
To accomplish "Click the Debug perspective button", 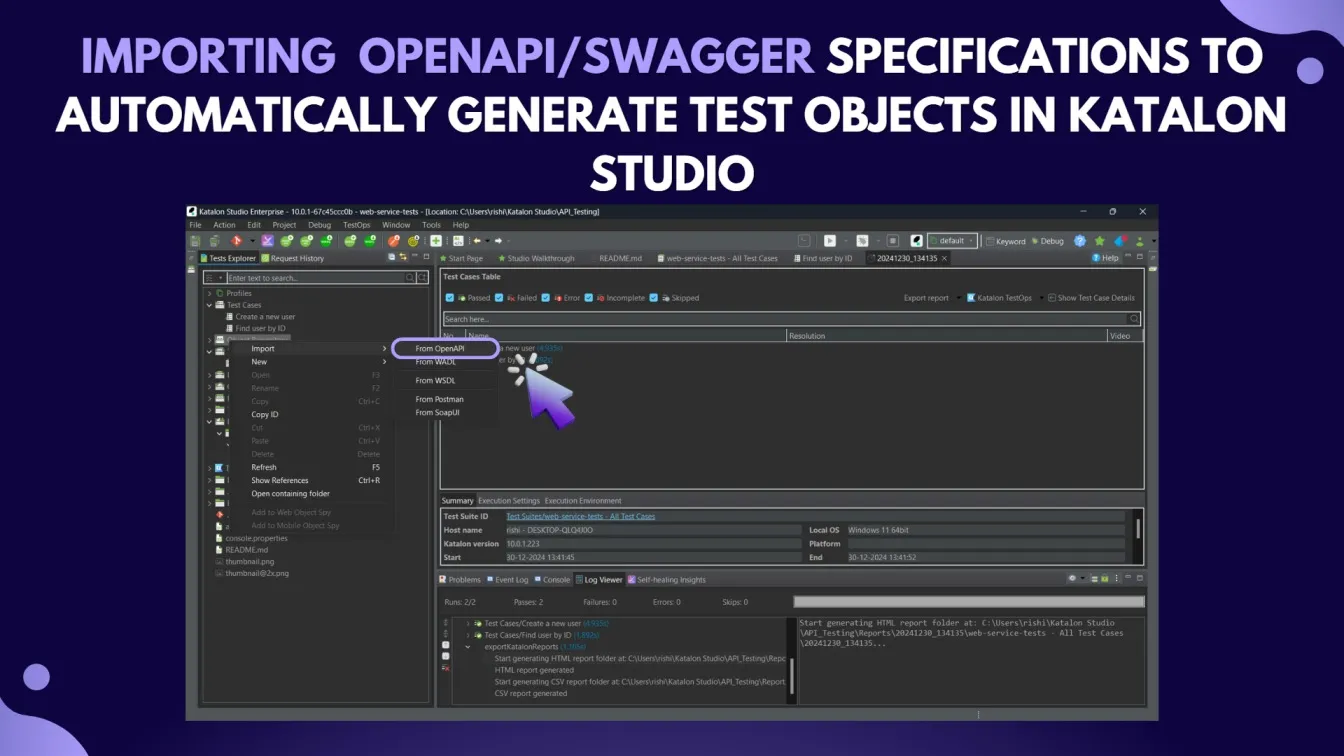I will click(1048, 241).
